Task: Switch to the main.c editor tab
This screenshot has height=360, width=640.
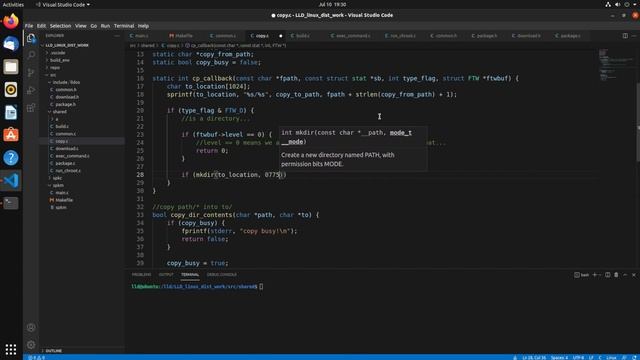Action: pyautogui.click(x=142, y=36)
